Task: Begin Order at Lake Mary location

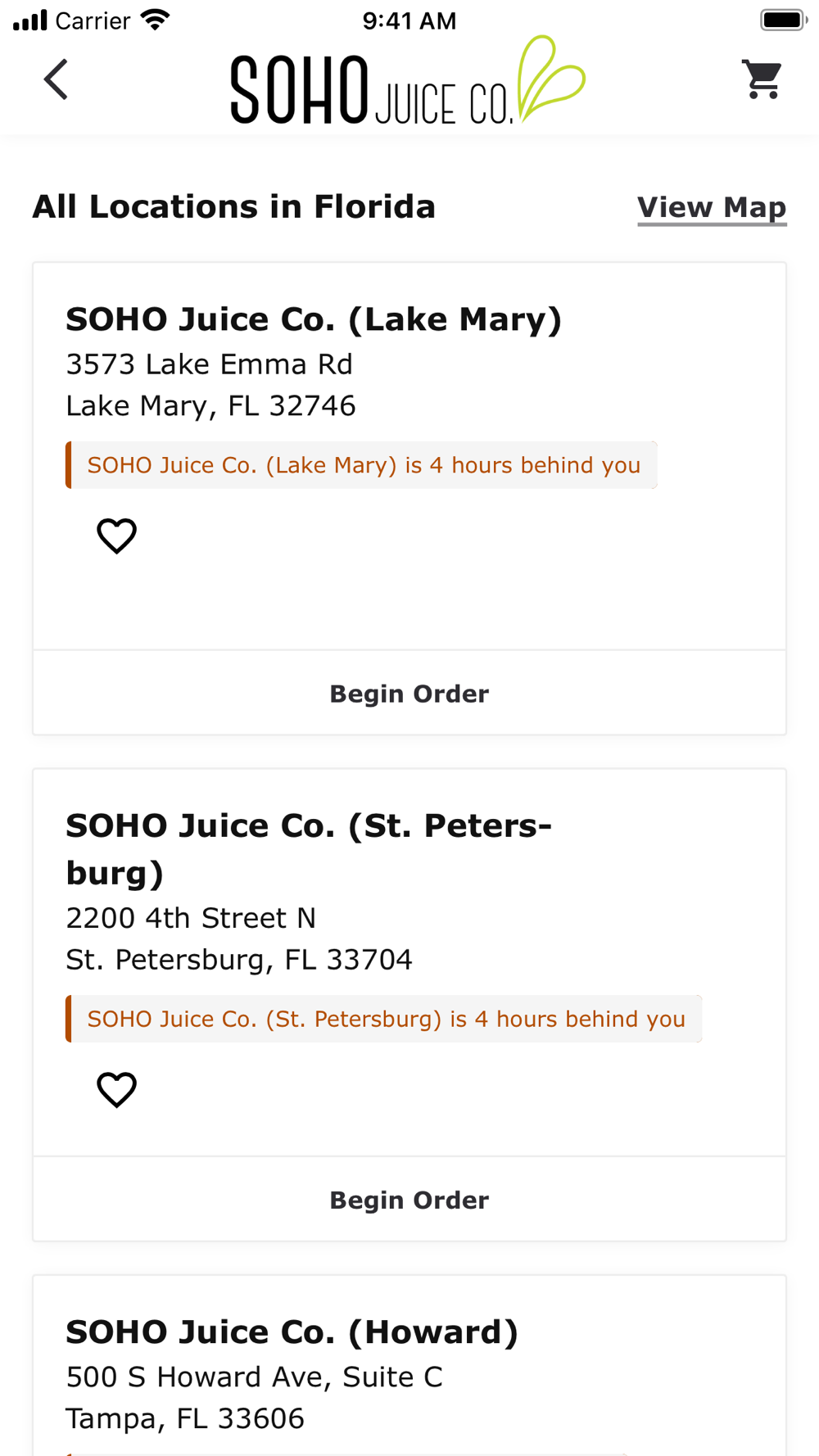Action: [409, 694]
